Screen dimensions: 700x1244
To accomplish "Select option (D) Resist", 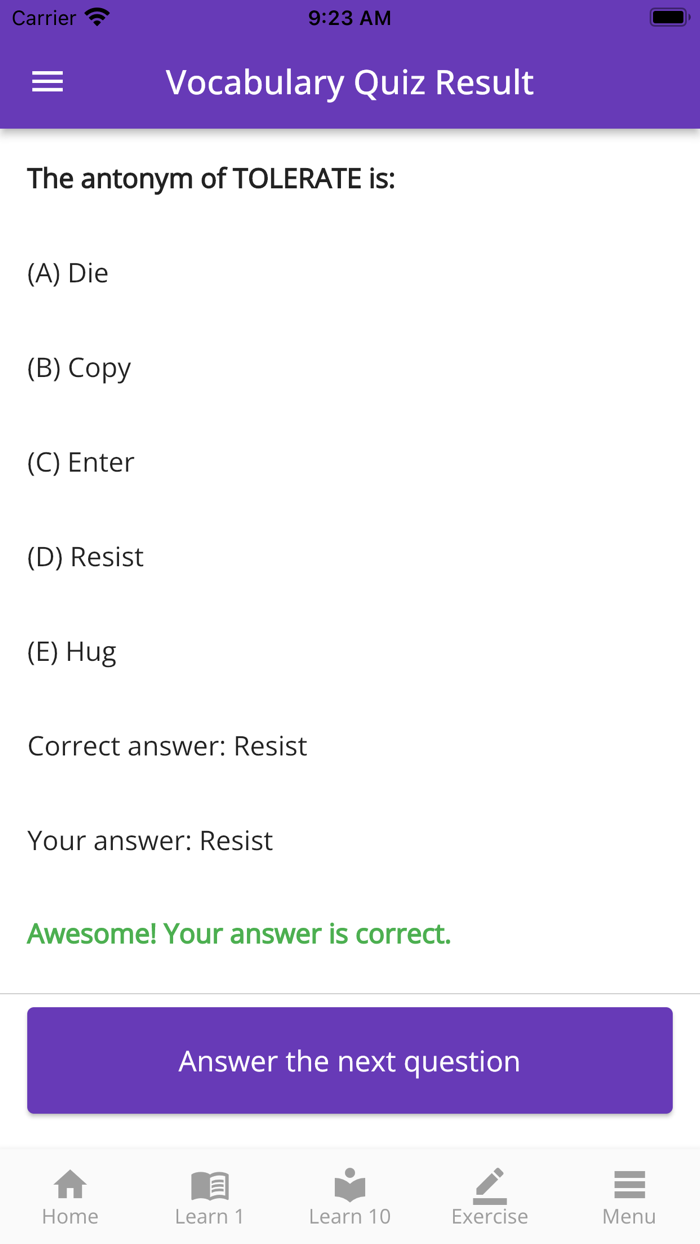I will (x=84, y=556).
